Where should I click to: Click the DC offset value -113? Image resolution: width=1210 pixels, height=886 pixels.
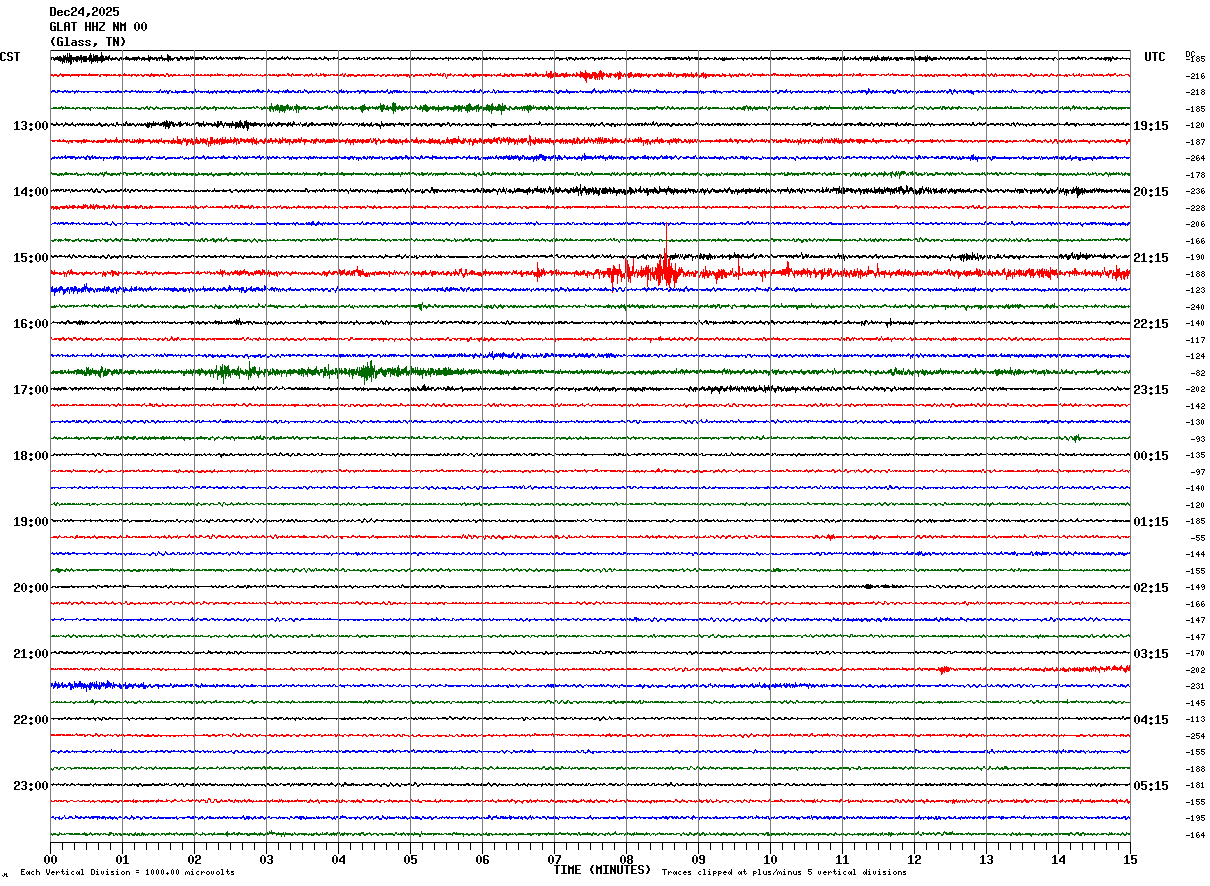[1195, 719]
